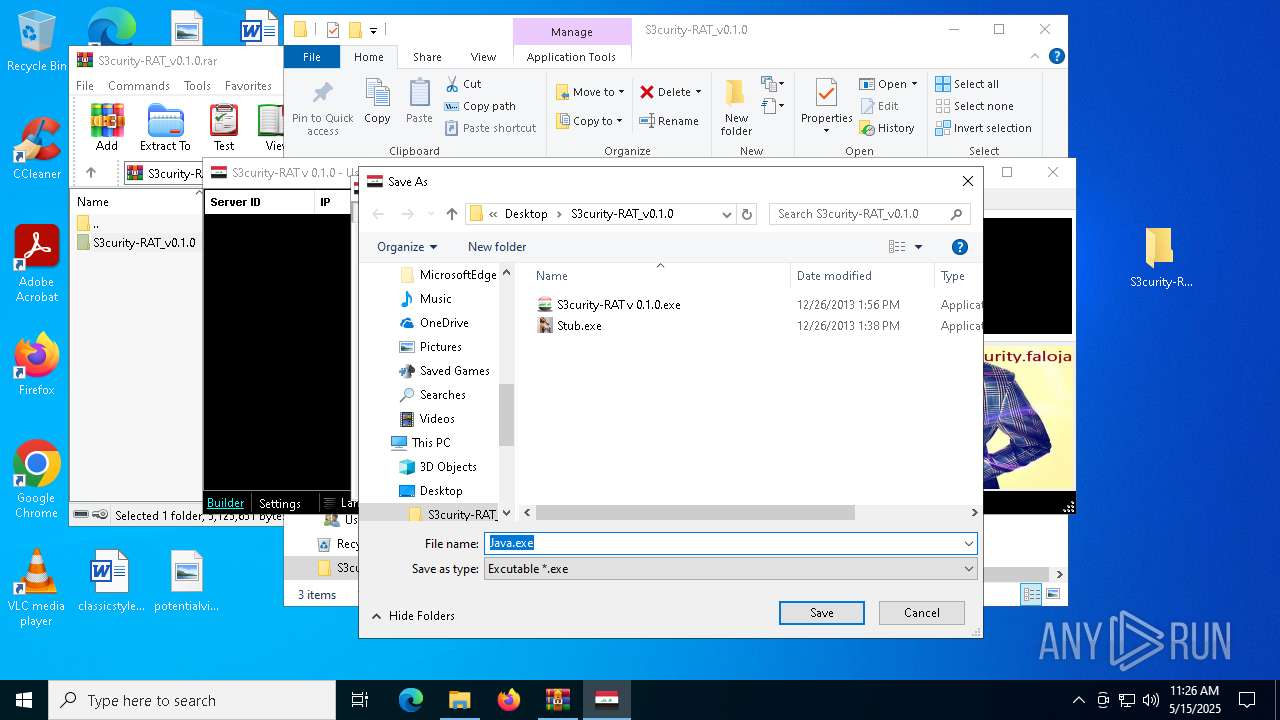
Task: Expand the File name history dropdown arrow
Action: tap(968, 543)
